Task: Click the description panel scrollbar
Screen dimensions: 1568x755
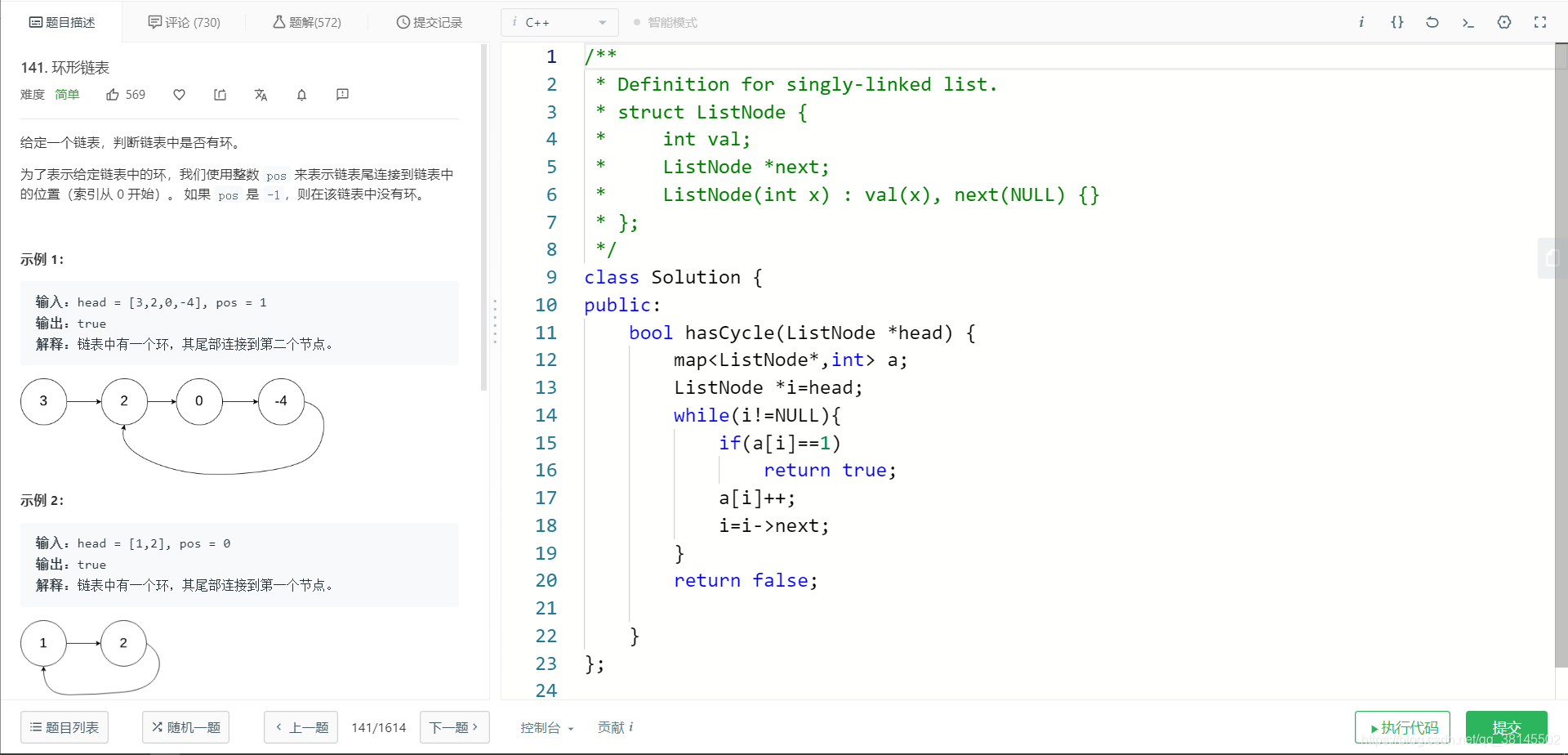Action: point(484,217)
